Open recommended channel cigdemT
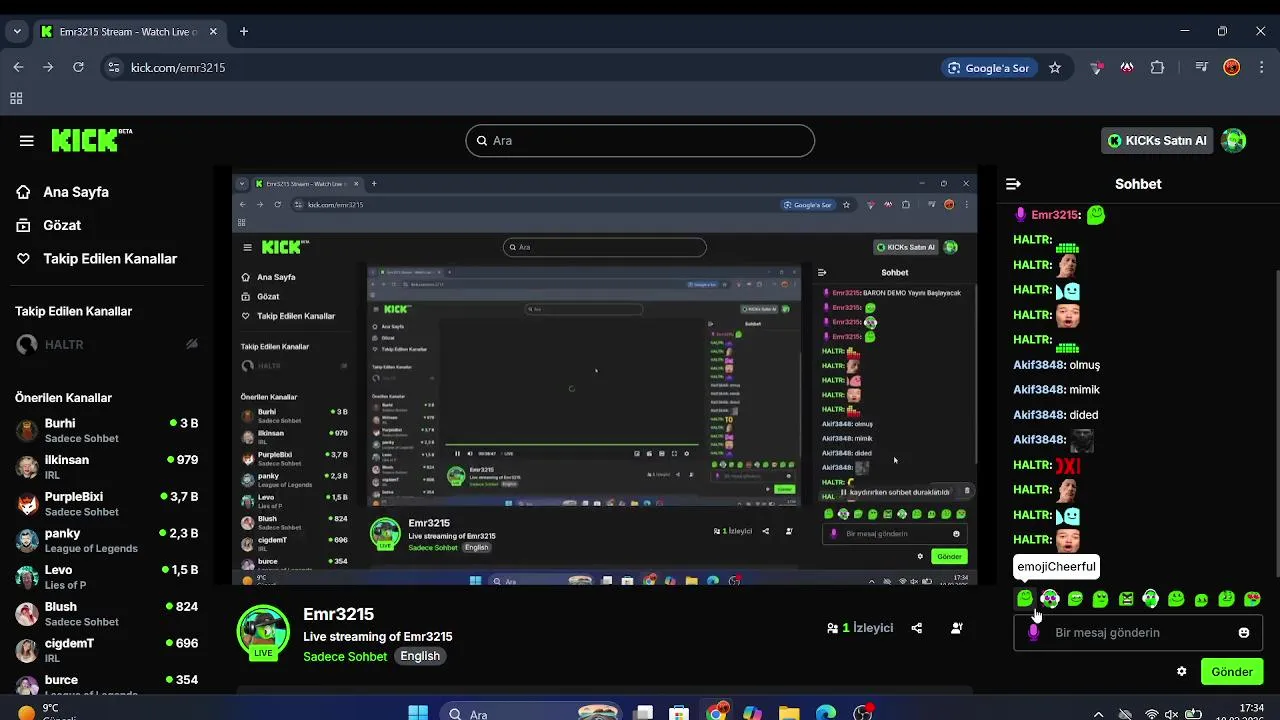Screen dimensions: 1280x720 coord(107,650)
